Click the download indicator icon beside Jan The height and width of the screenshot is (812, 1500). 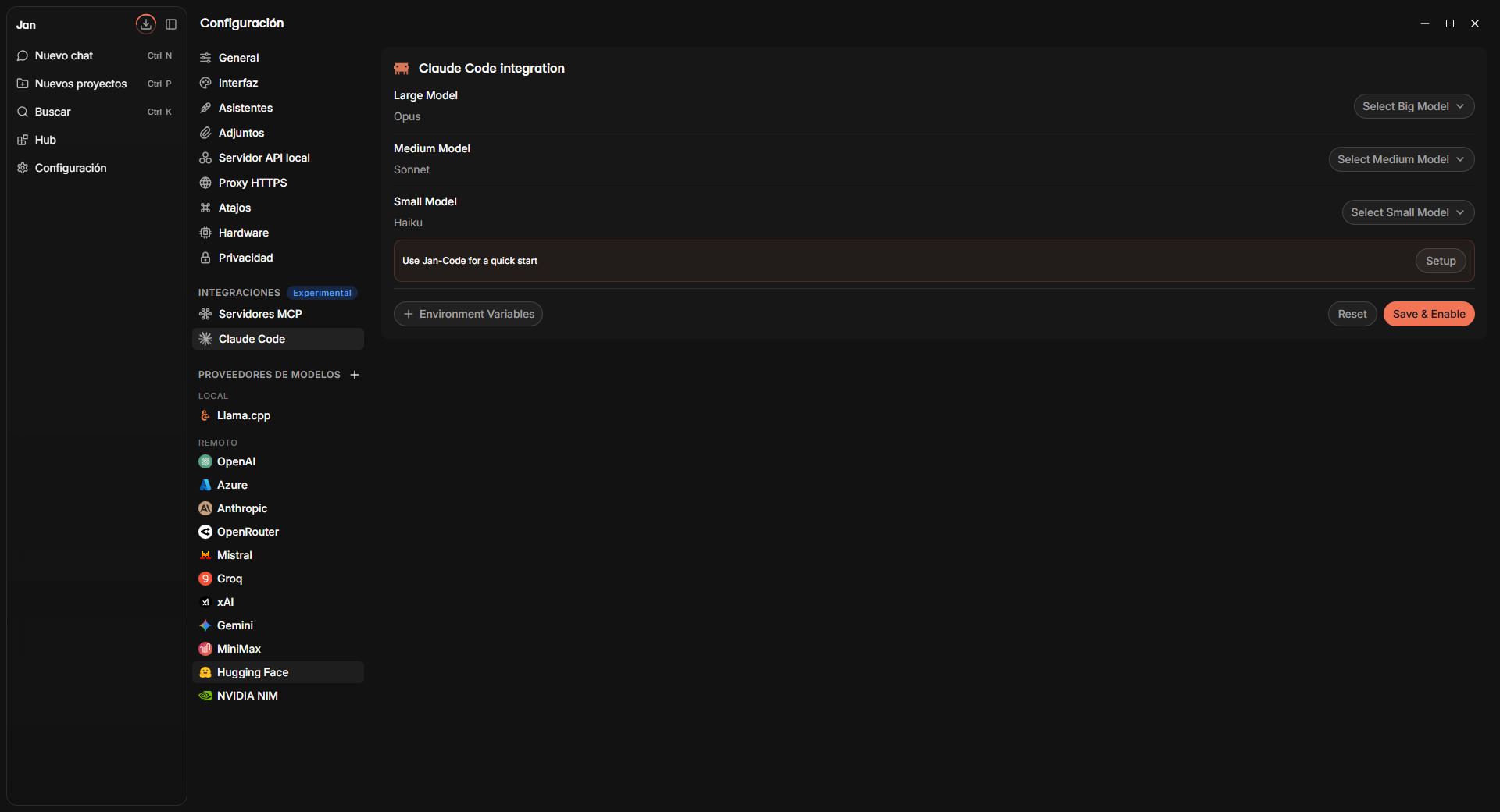pos(145,24)
